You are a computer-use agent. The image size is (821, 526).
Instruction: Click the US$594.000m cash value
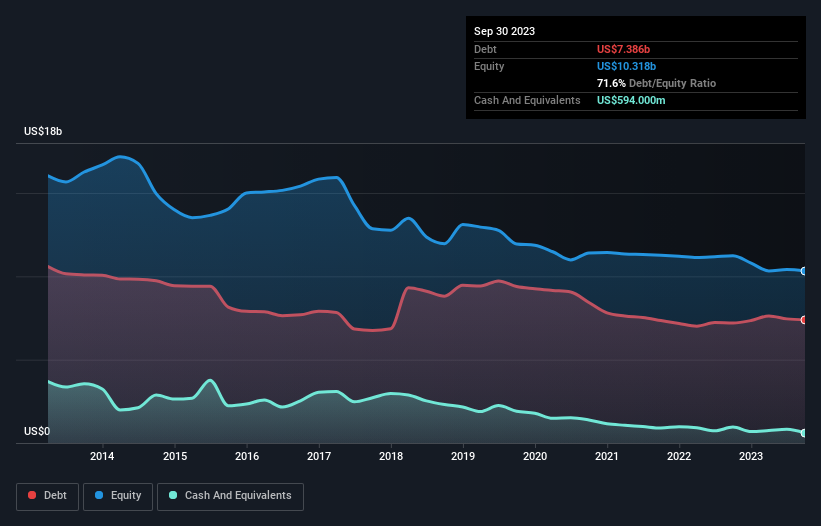click(x=631, y=100)
